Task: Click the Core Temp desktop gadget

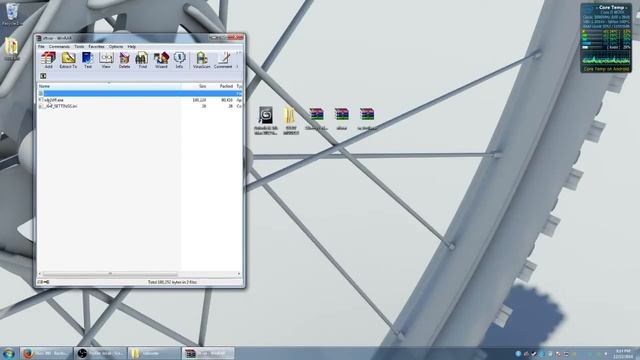Action: [x=606, y=38]
